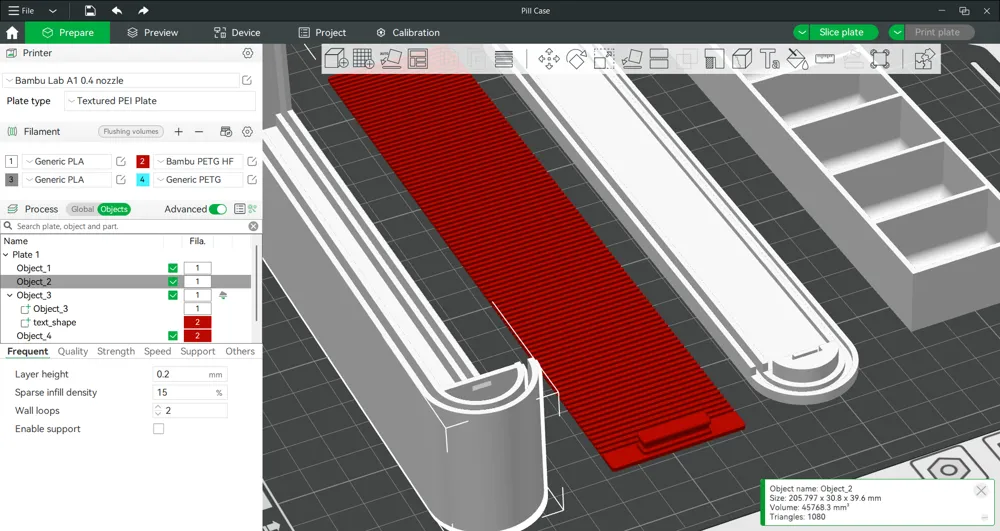Select the Cut tool
This screenshot has width=1000, height=531.
coord(659,59)
